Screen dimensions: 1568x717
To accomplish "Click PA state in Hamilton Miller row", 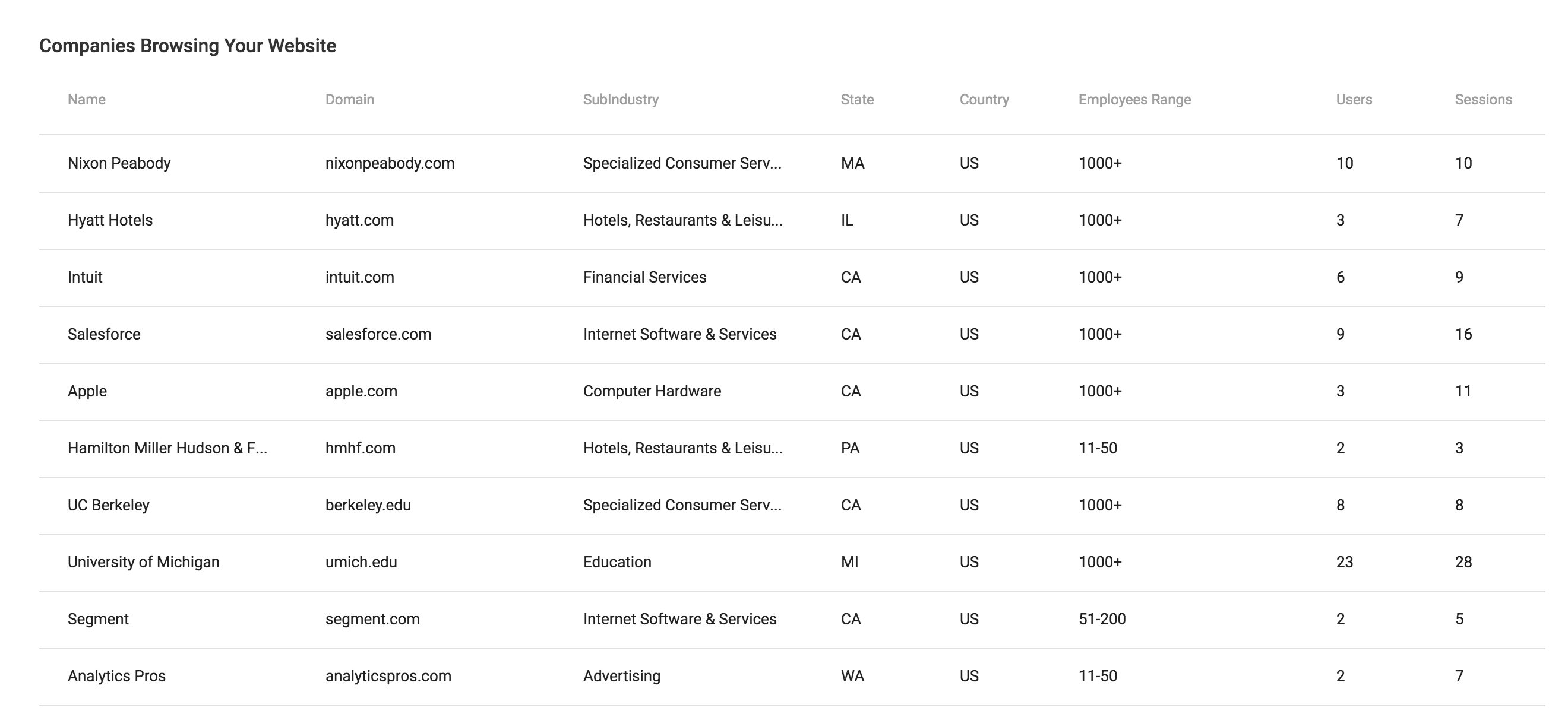I will (x=850, y=448).
